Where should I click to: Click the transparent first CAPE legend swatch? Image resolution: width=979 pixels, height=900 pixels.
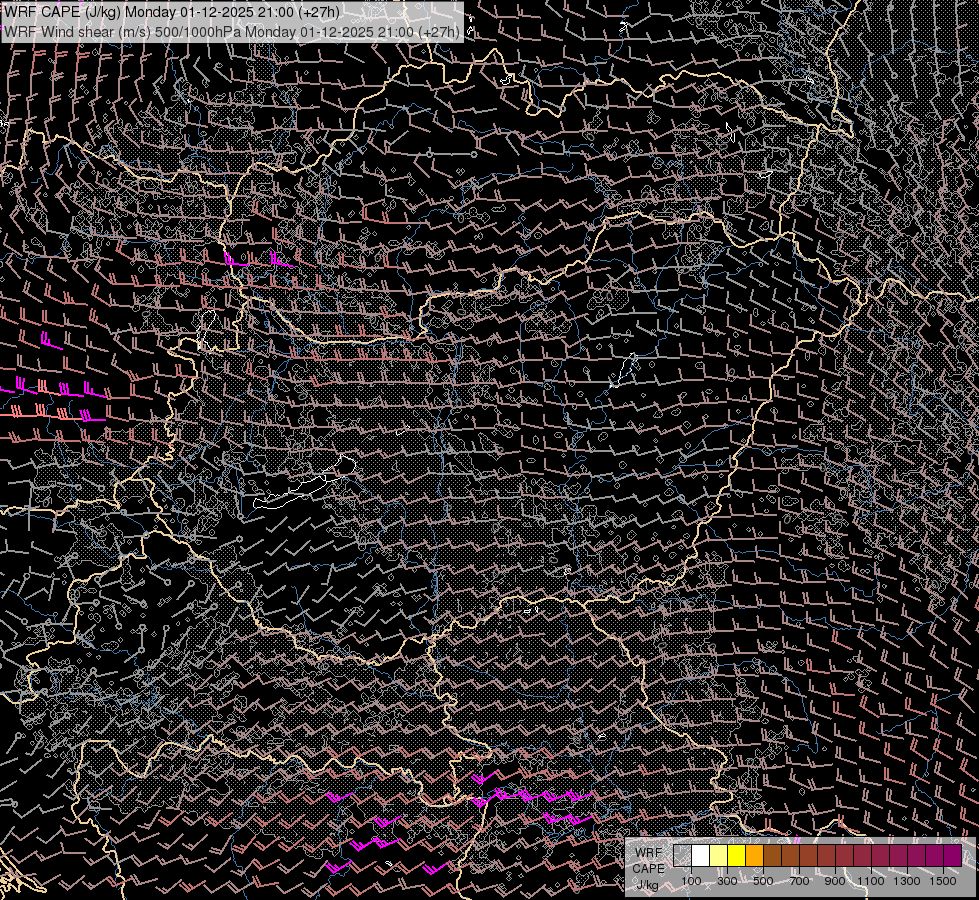683,856
